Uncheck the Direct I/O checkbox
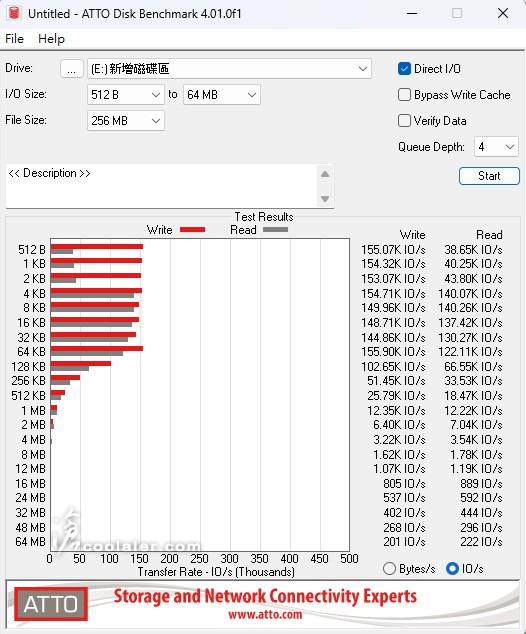The image size is (526, 634). [x=404, y=69]
